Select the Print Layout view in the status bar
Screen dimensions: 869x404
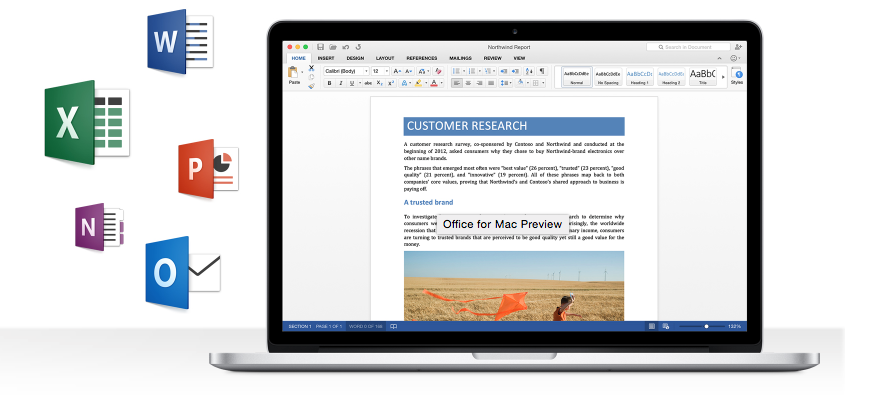tap(652, 326)
